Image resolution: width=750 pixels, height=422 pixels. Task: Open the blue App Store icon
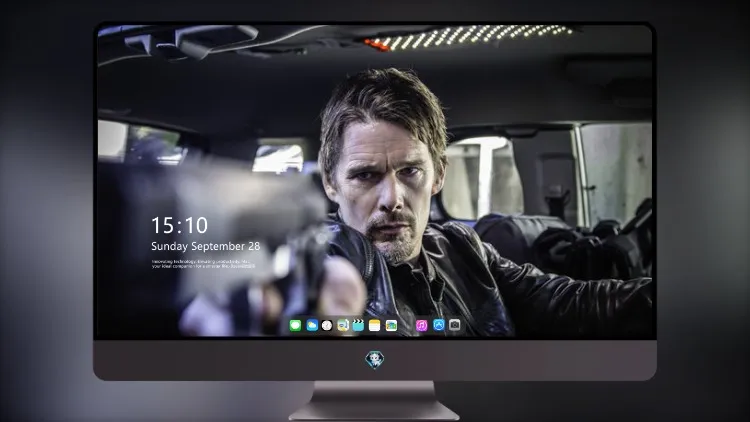point(439,325)
